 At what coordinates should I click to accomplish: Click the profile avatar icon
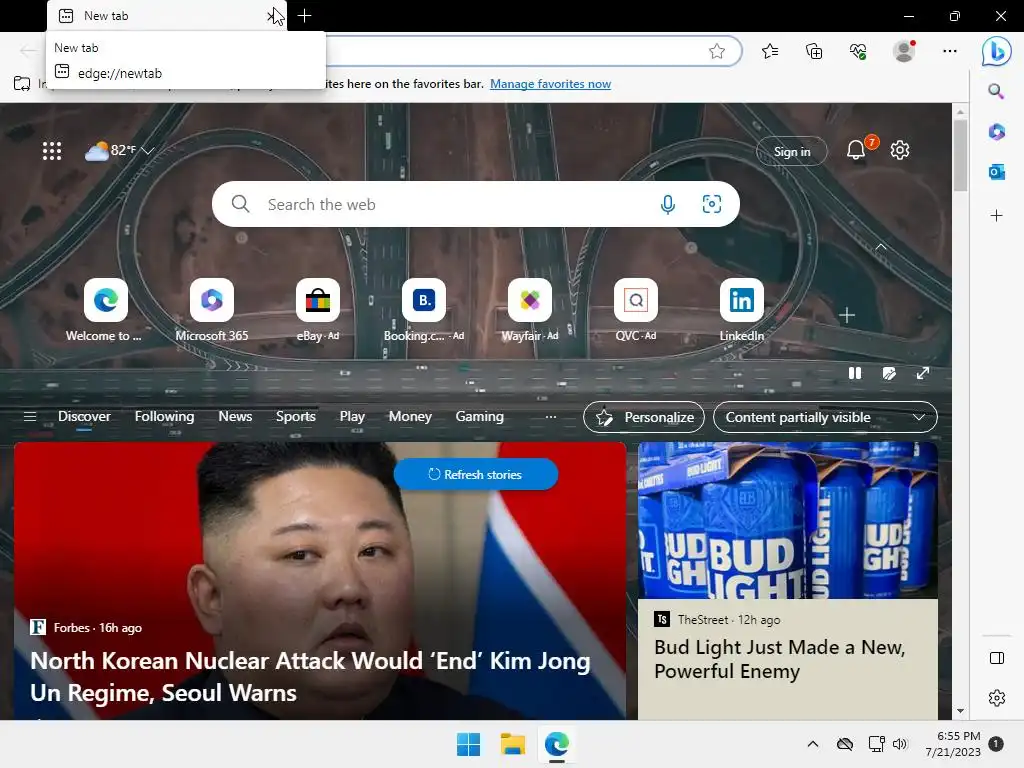(904, 51)
